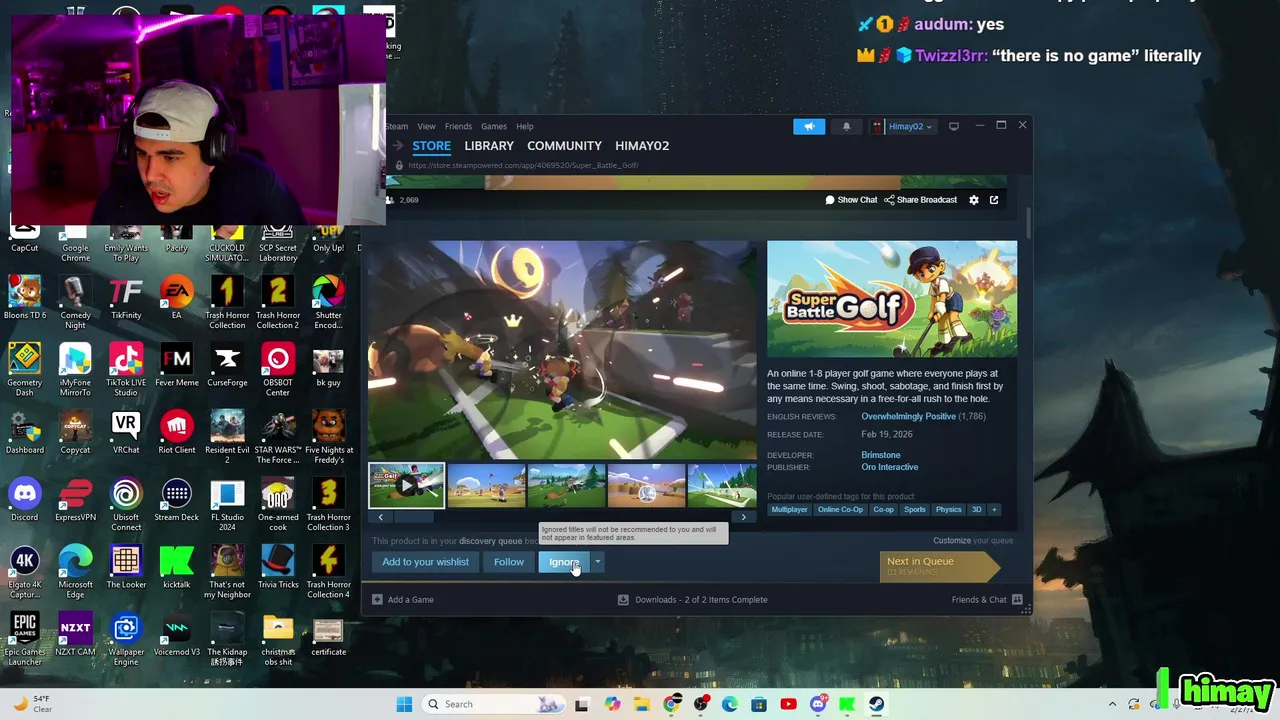Open the Bloons TD 6 desktop icon
The width and height of the screenshot is (1280, 720).
pos(25,297)
